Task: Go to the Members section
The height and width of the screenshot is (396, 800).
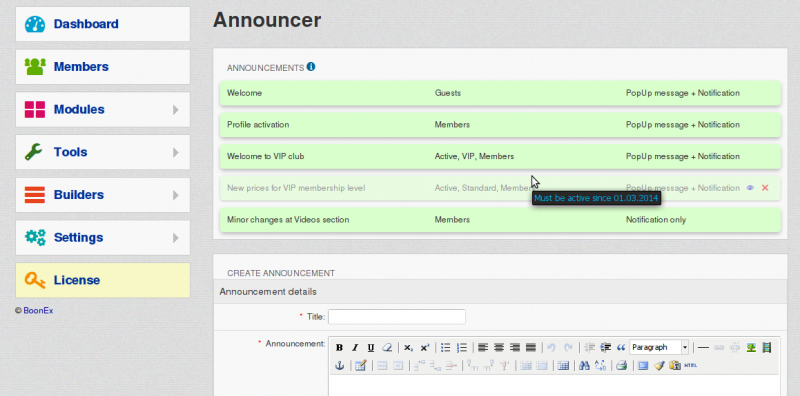Action: point(103,67)
